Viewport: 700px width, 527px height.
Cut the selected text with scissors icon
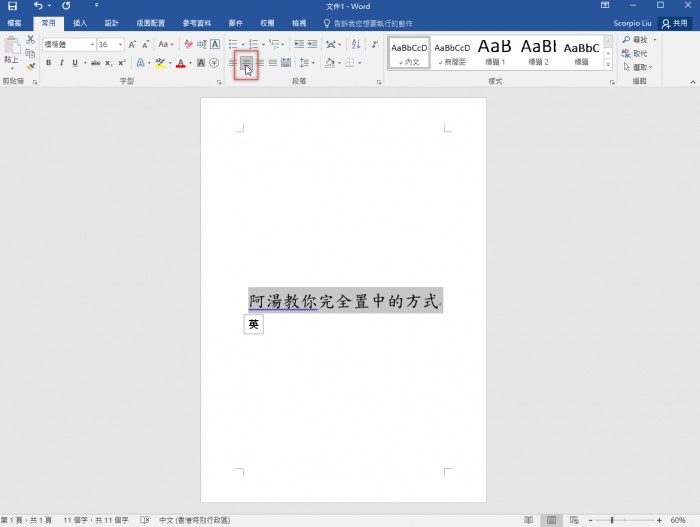pos(30,40)
